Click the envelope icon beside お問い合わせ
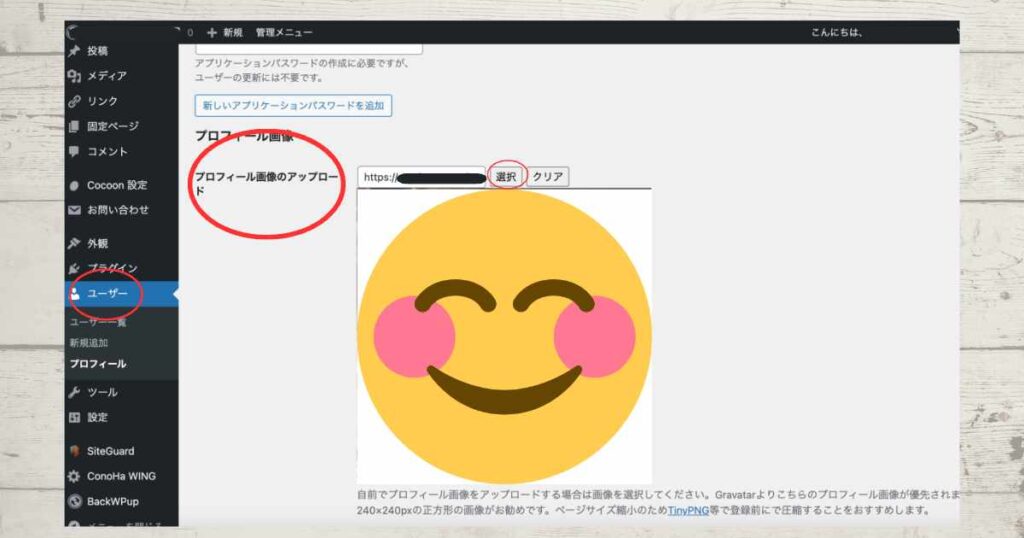This screenshot has width=1024, height=538. (x=74, y=210)
